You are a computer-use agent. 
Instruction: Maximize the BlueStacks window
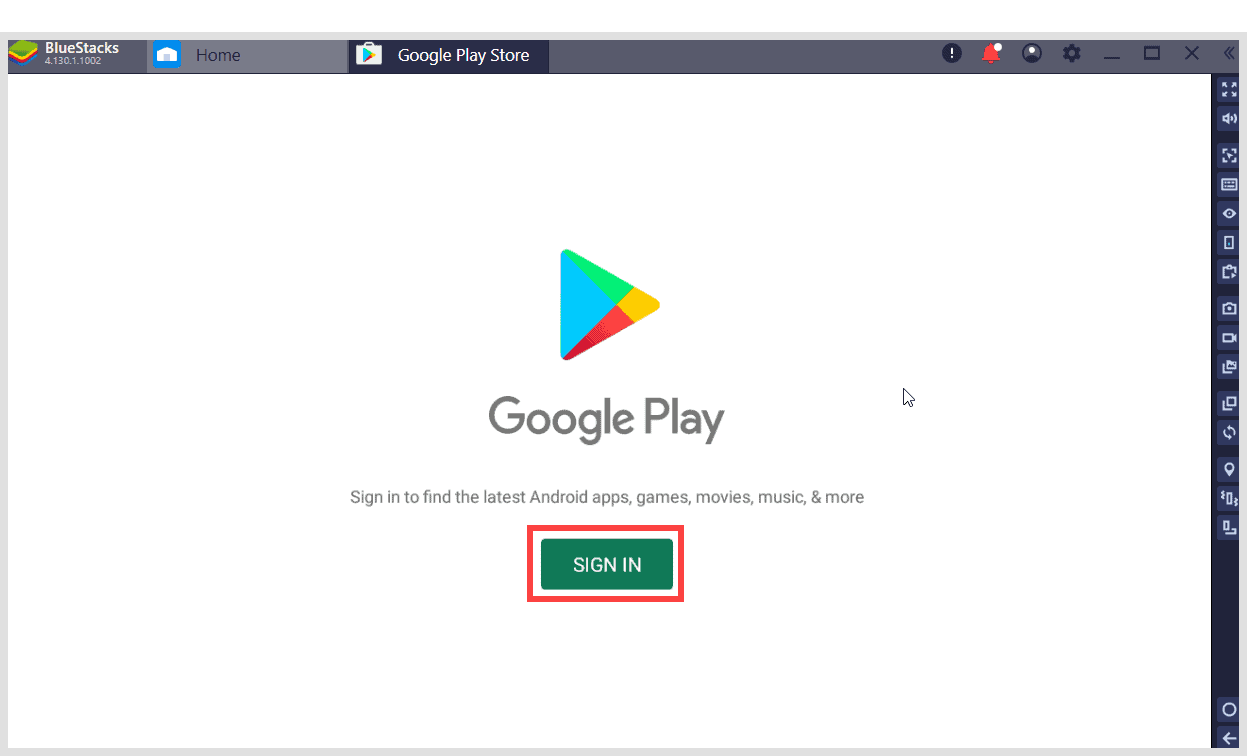coord(1152,54)
